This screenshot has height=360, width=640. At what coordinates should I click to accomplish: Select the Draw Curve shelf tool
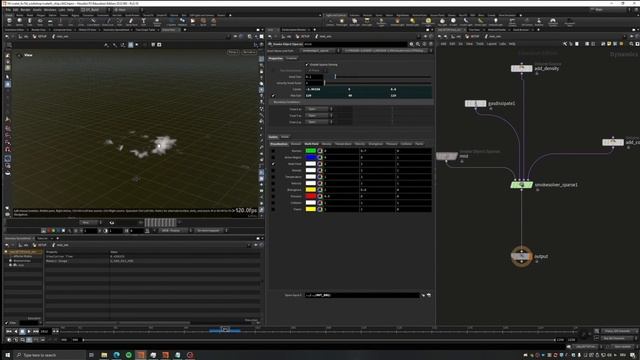pyautogui.click(x=108, y=21)
